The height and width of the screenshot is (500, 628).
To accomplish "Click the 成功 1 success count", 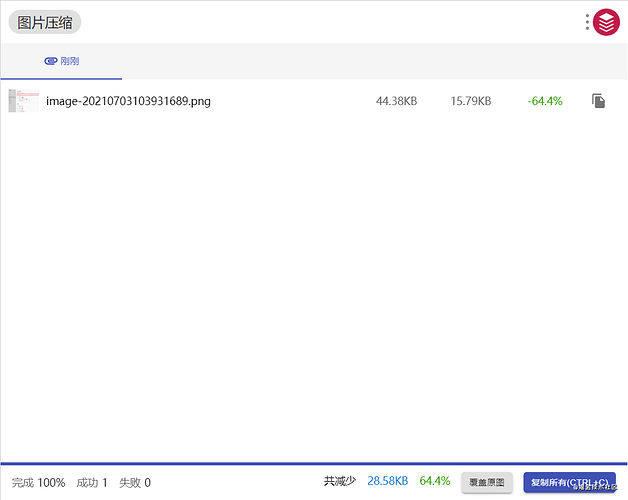I will (x=92, y=483).
